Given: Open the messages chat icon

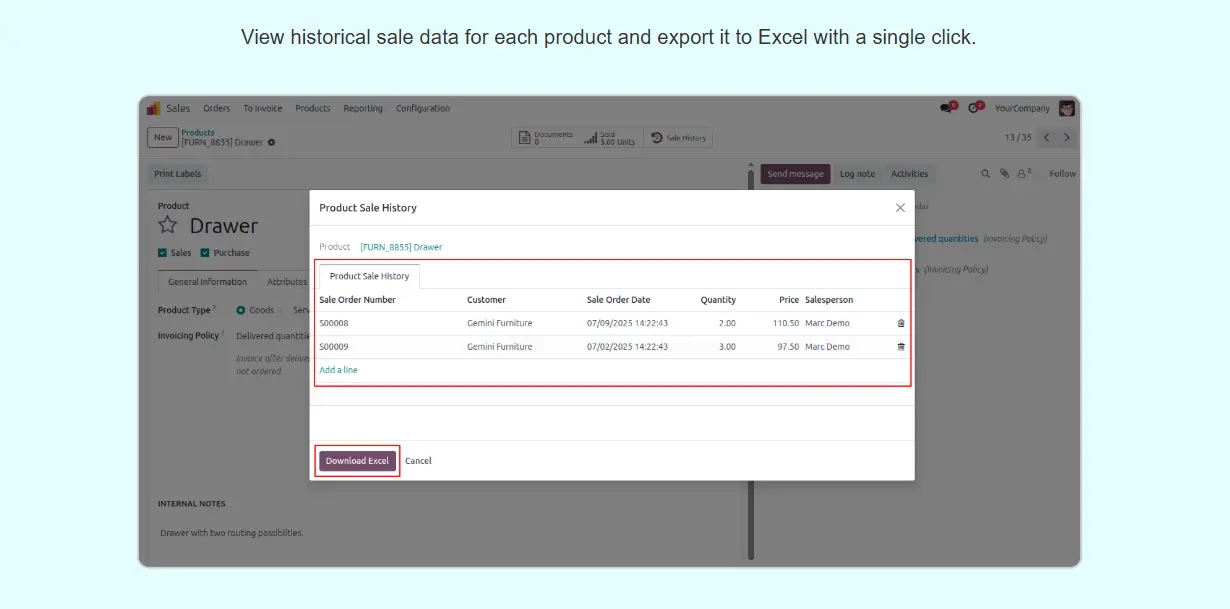Looking at the screenshot, I should [947, 108].
